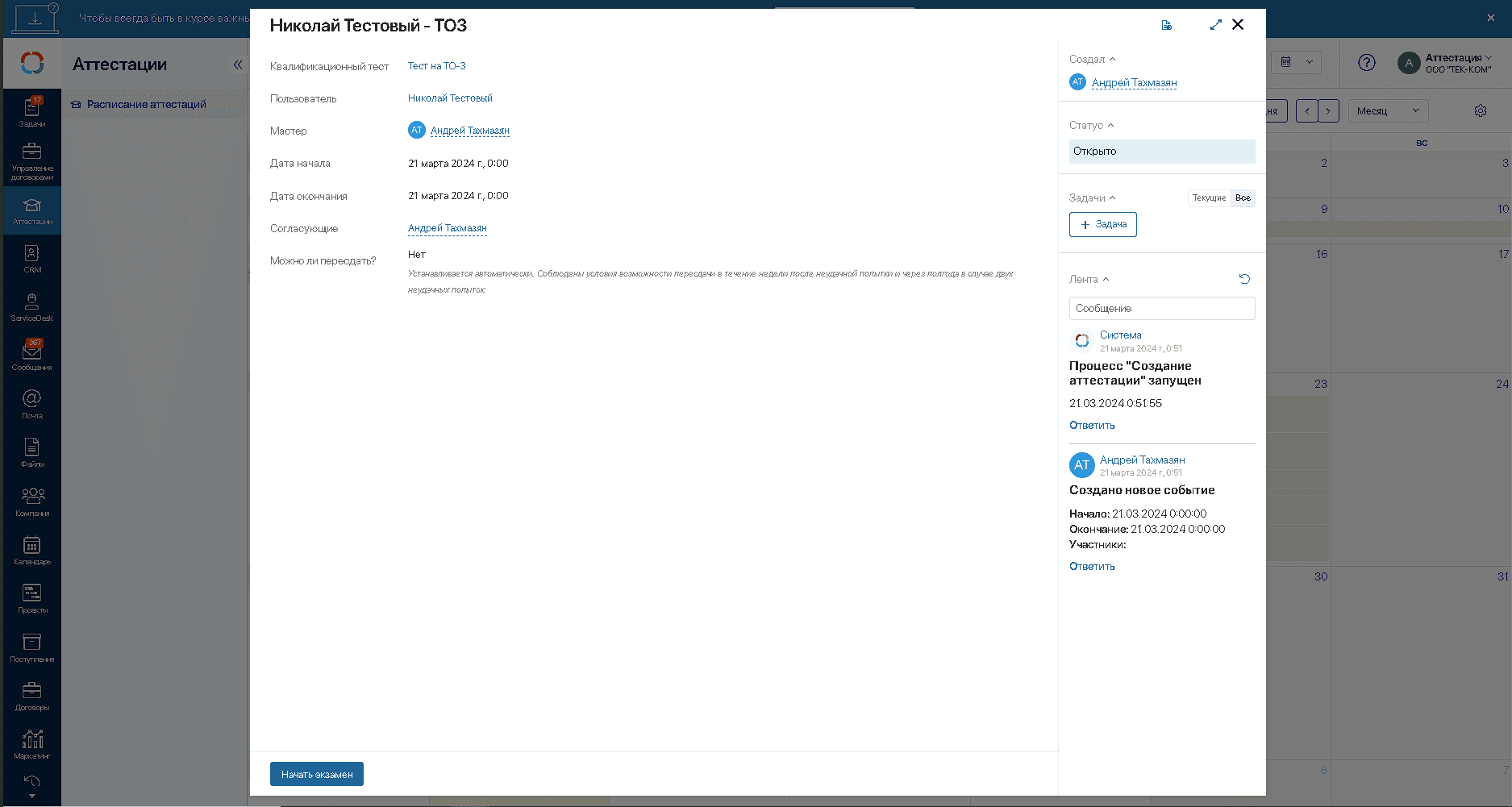The height and width of the screenshot is (807, 1512).
Task: Collapse the Создал section
Action: [x=1092, y=60]
